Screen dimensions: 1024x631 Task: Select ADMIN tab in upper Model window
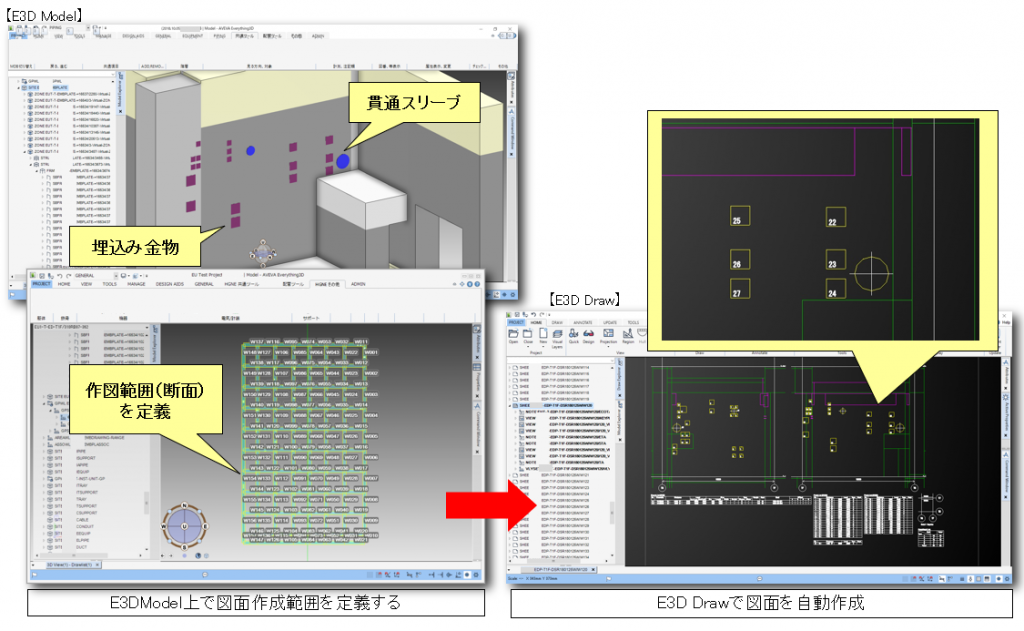click(x=318, y=36)
